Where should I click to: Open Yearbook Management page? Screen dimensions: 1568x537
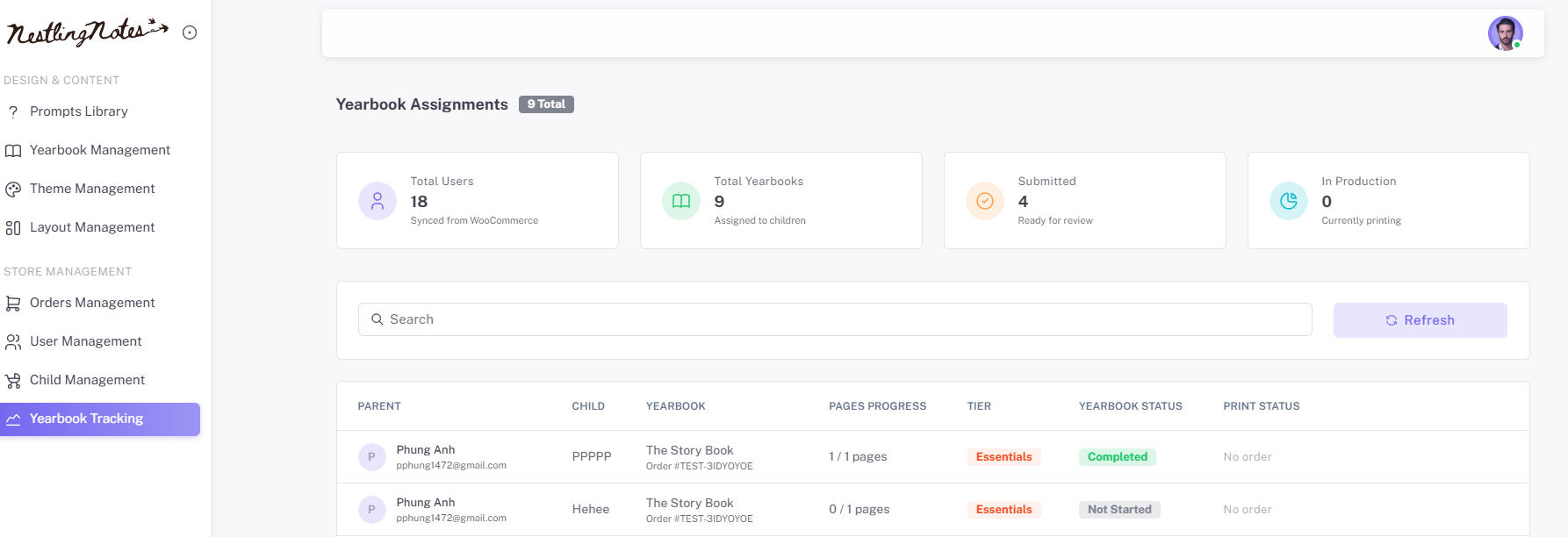coord(100,150)
